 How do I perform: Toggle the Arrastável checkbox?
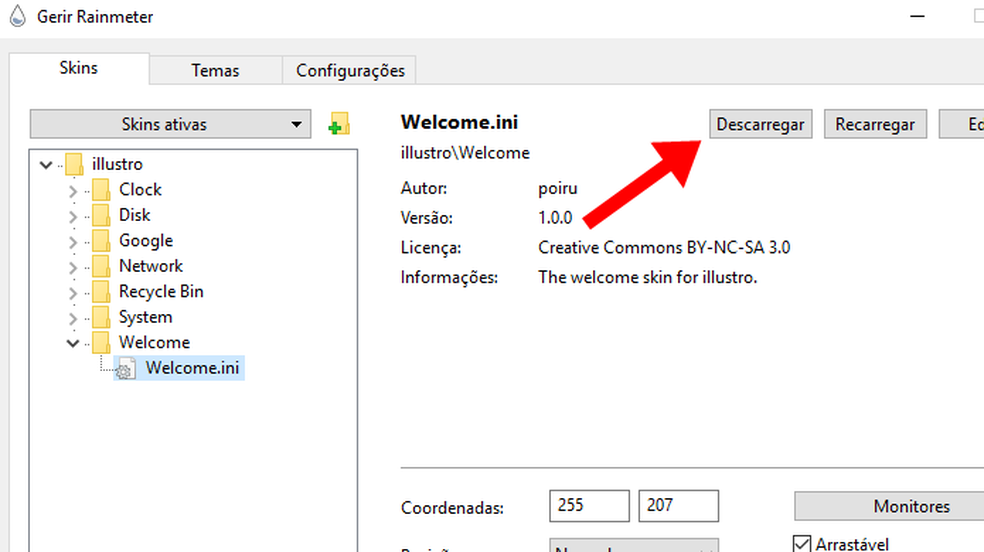pyautogui.click(x=801, y=544)
